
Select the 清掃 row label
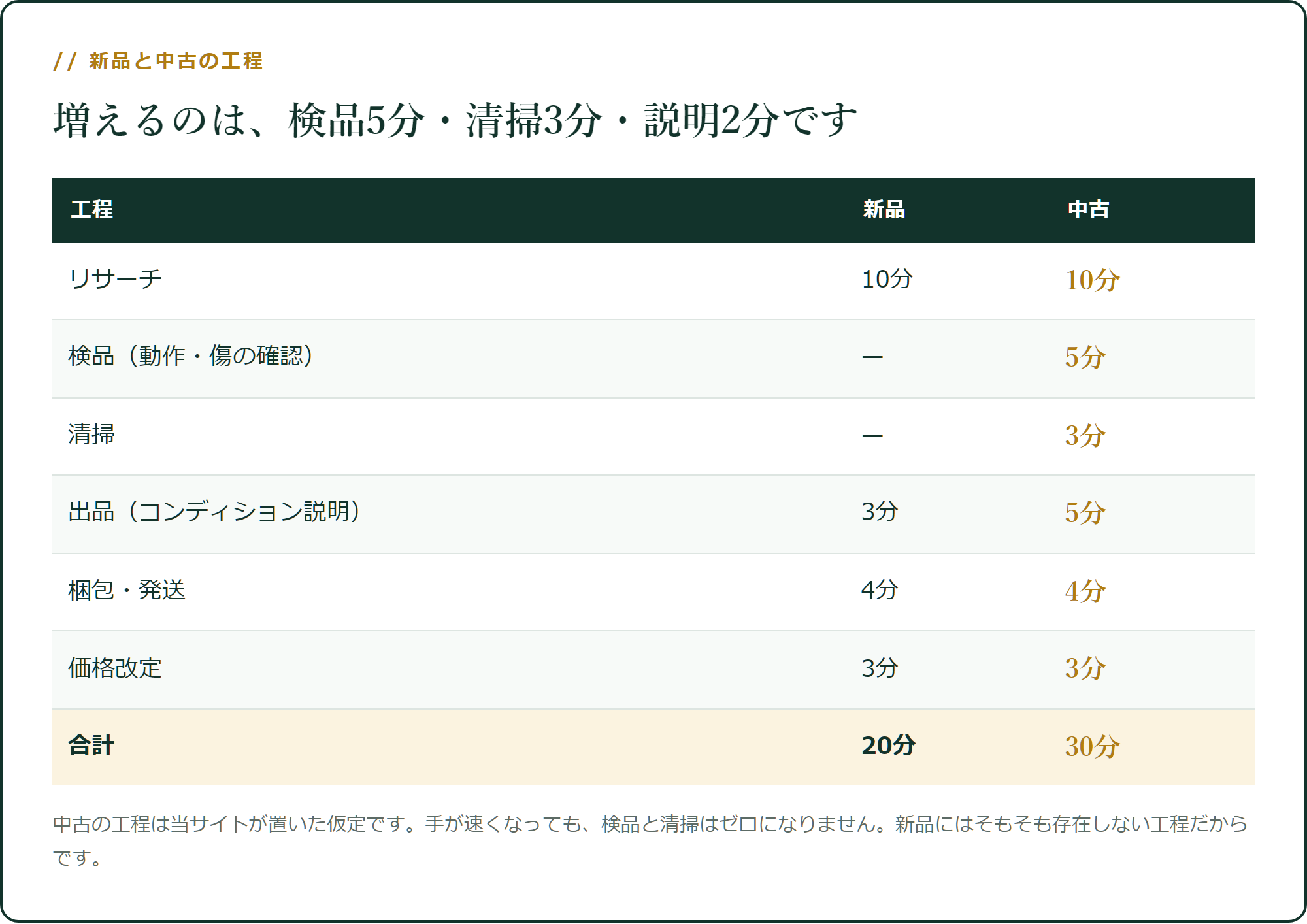click(x=91, y=435)
